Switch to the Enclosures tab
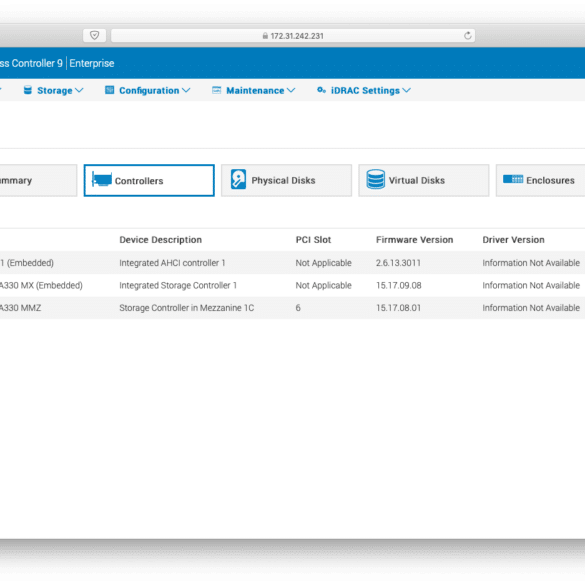The width and height of the screenshot is (585, 585). (540, 180)
